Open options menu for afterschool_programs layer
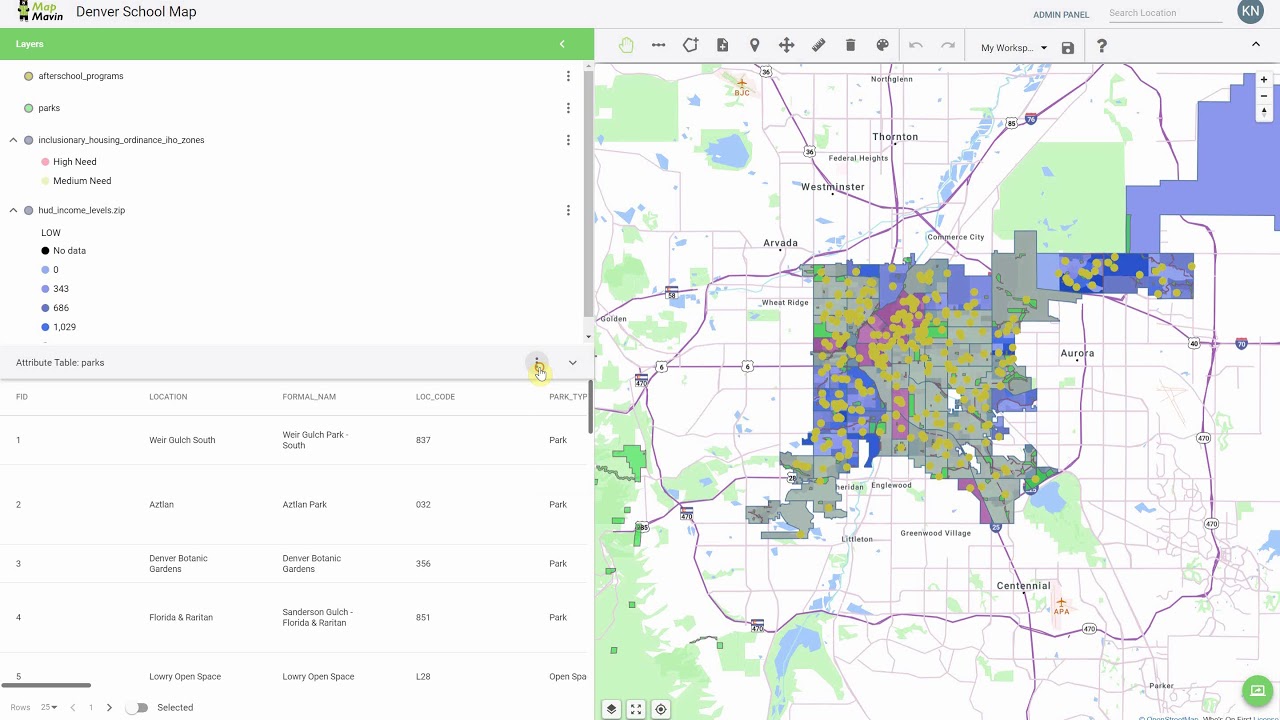The image size is (1280, 720). [568, 76]
